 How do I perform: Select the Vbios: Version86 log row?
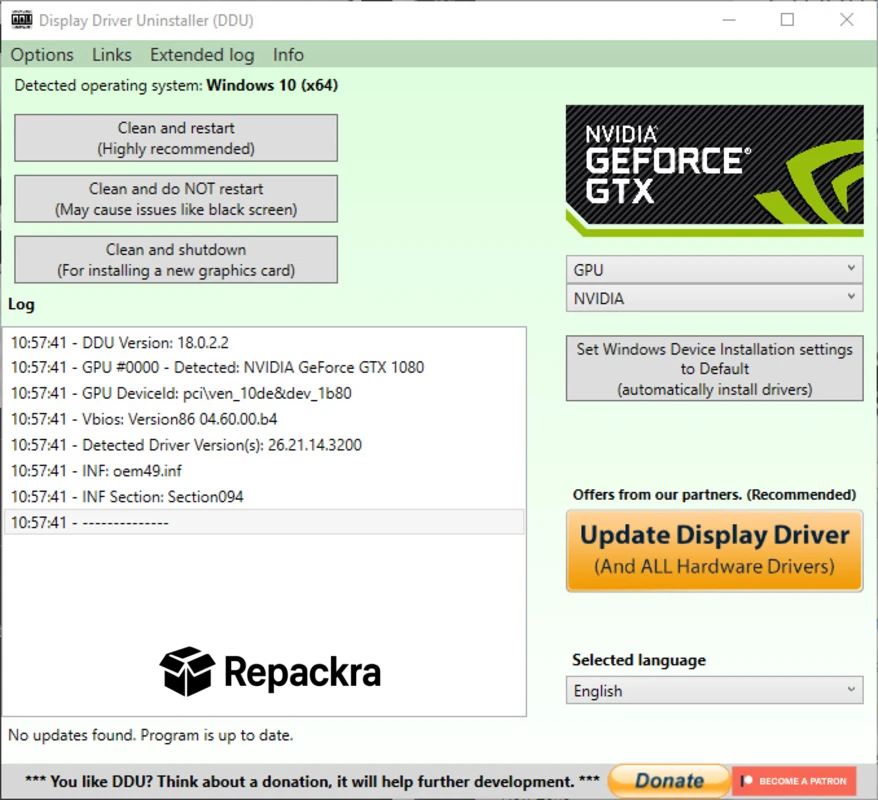tap(264, 419)
